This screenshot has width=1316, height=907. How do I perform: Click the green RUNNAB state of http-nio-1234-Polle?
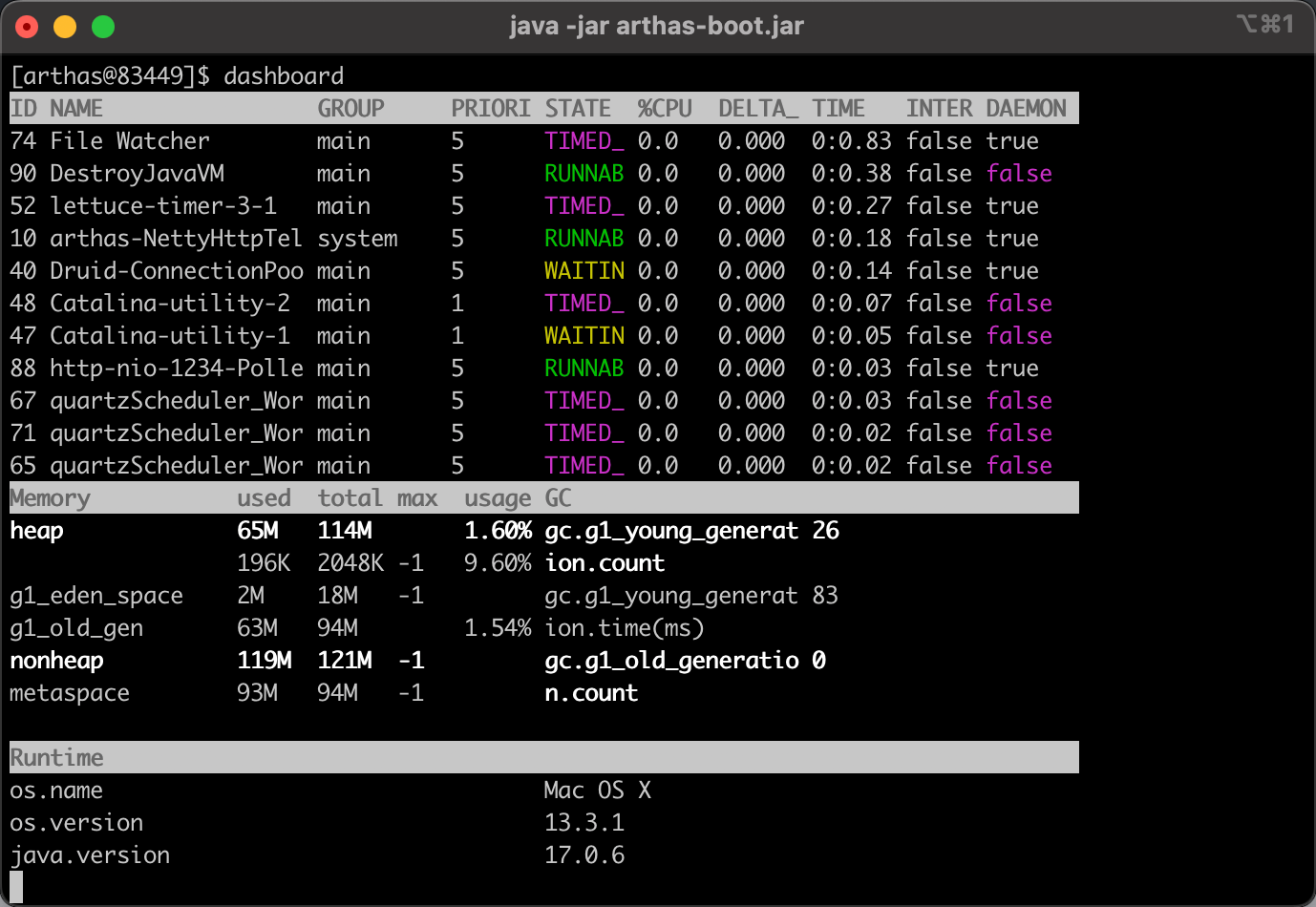tap(584, 369)
